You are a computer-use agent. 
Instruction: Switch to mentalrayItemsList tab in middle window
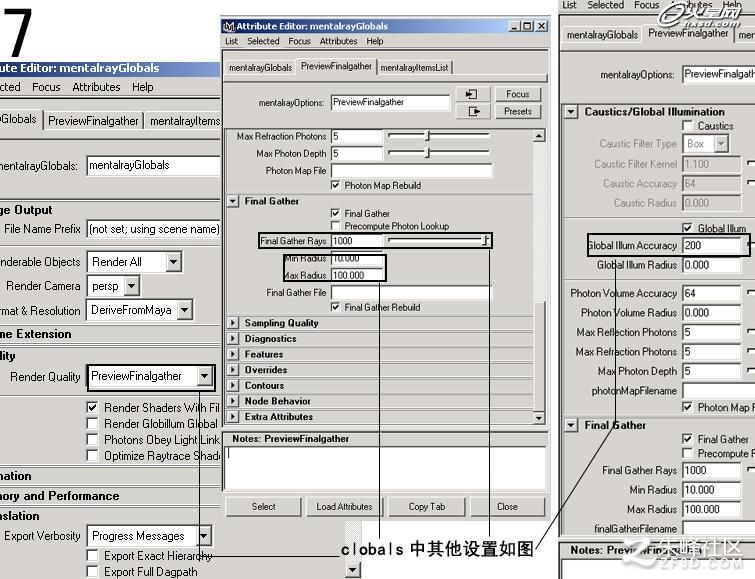[x=414, y=67]
